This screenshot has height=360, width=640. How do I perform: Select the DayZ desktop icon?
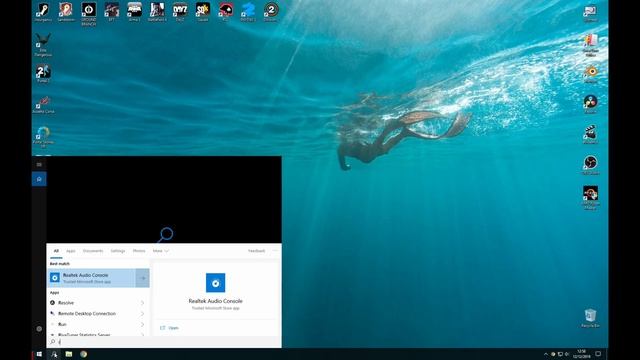point(180,12)
